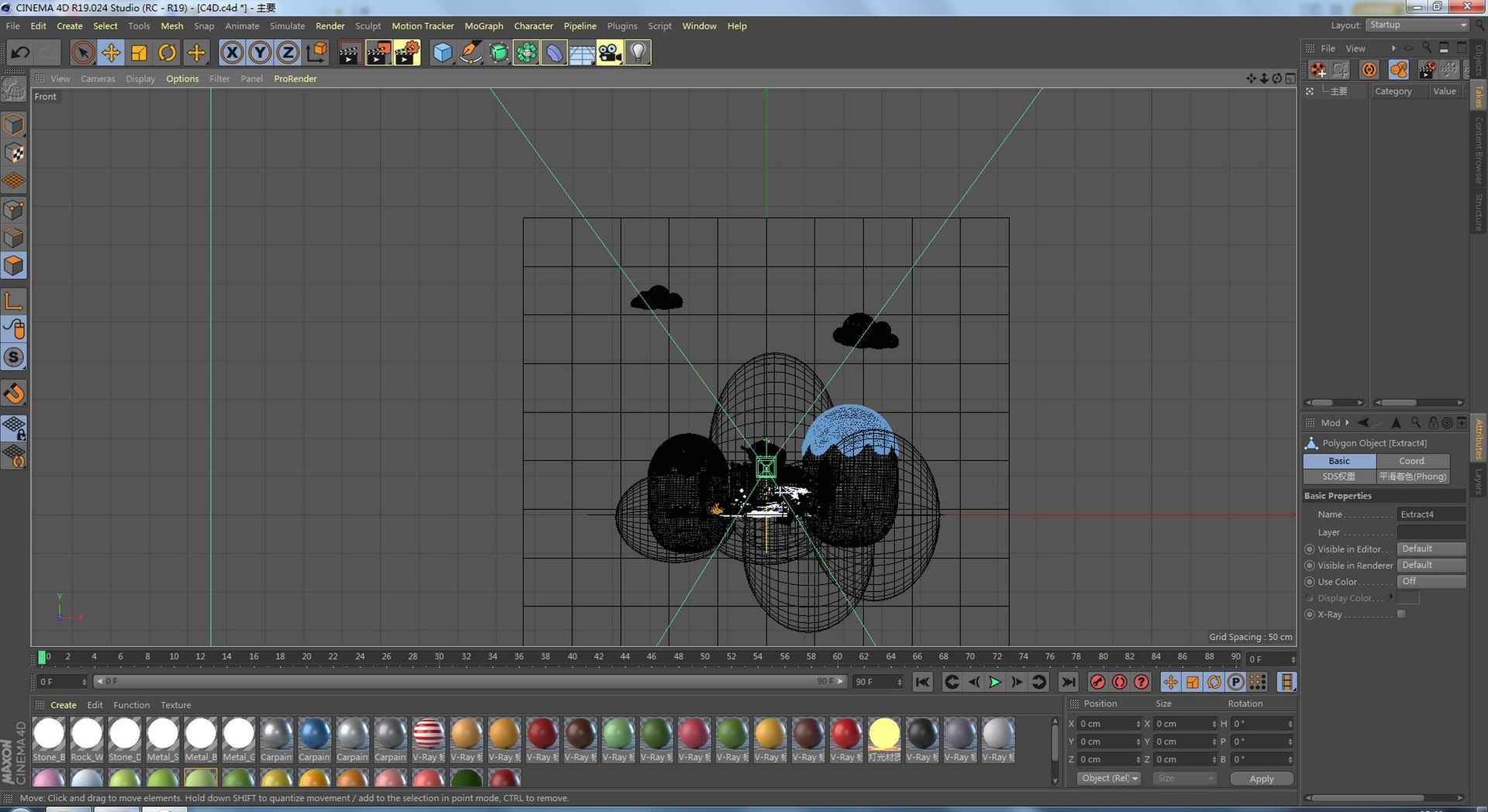This screenshot has width=1488, height=812.
Task: Toggle the X-Ray checkbox
Action: [x=1401, y=614]
